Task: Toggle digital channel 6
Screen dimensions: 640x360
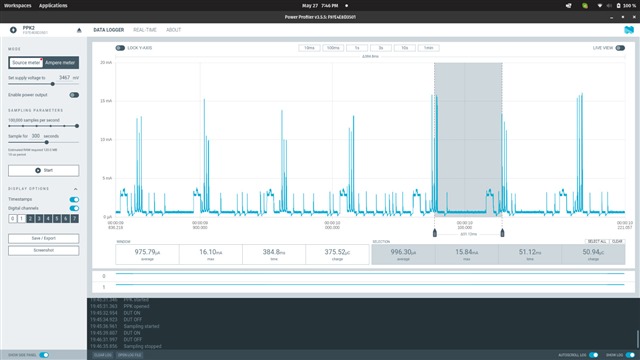Action: (66, 219)
